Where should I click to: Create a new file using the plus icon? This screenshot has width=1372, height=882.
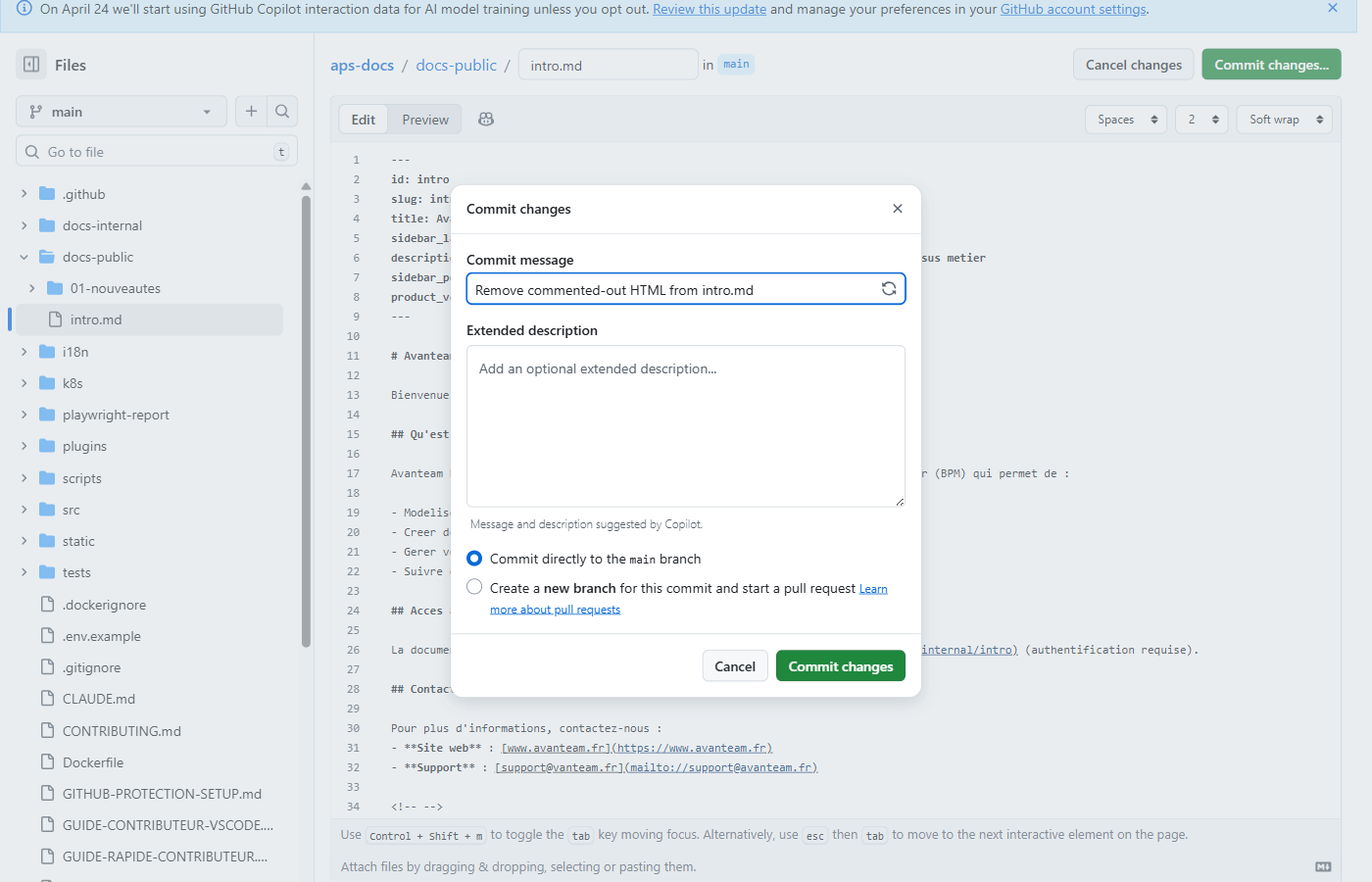click(x=250, y=111)
